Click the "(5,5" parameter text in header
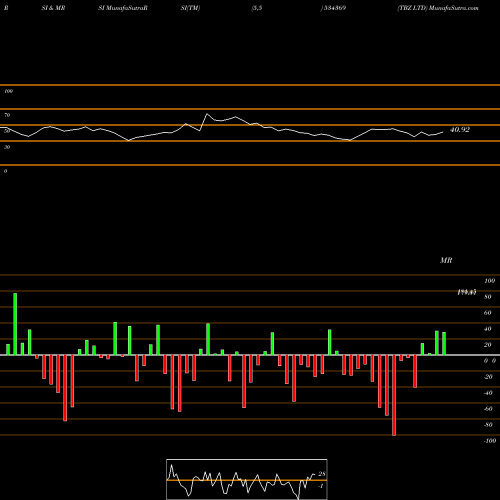 click(257, 8)
